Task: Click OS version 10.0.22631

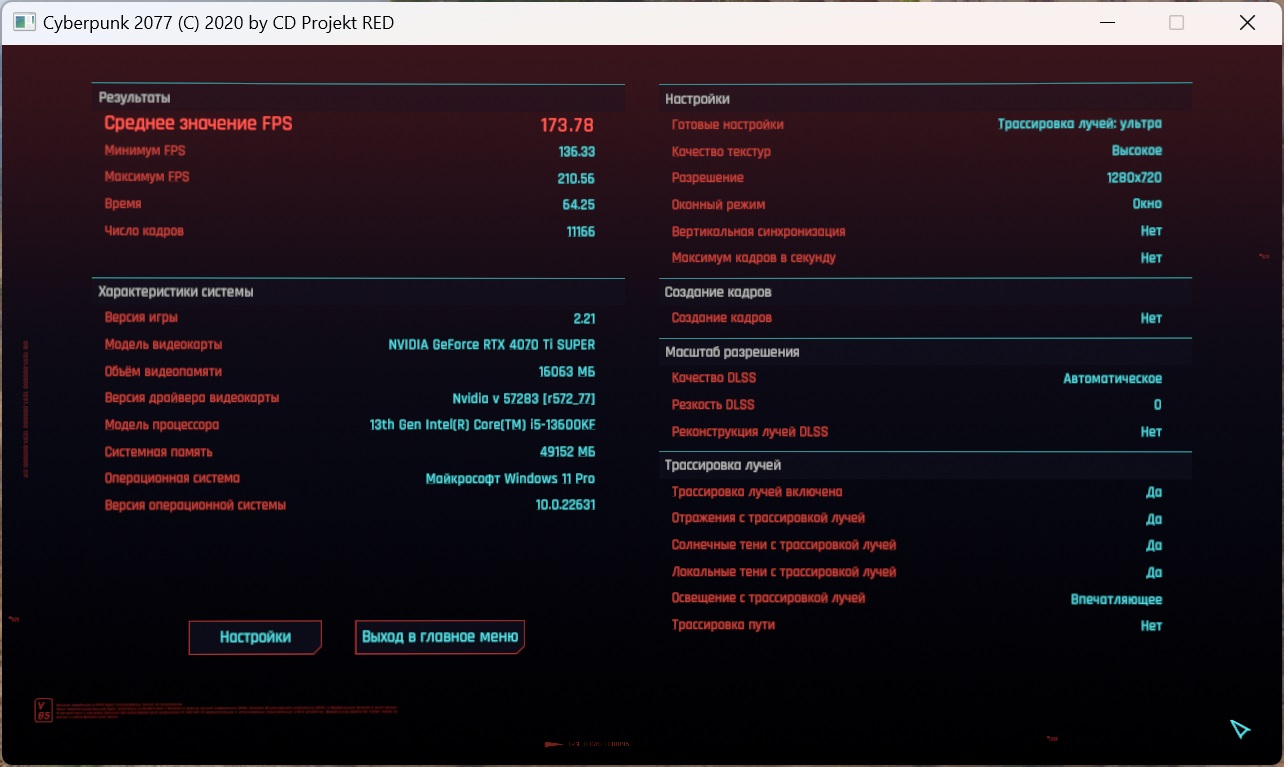Action: point(565,505)
